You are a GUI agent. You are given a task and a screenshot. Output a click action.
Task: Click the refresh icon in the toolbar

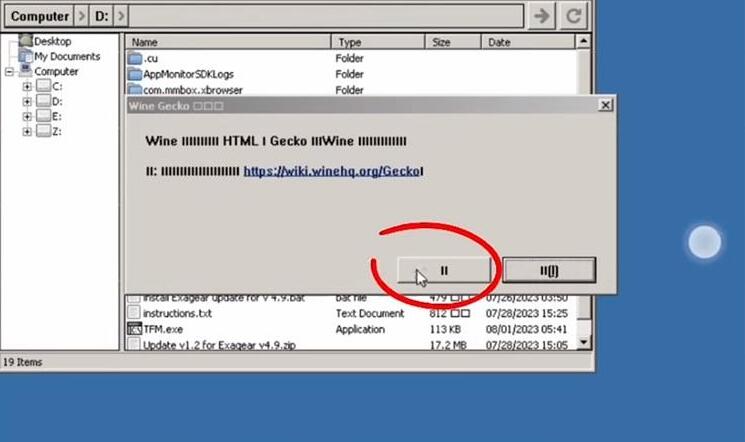(x=574, y=16)
